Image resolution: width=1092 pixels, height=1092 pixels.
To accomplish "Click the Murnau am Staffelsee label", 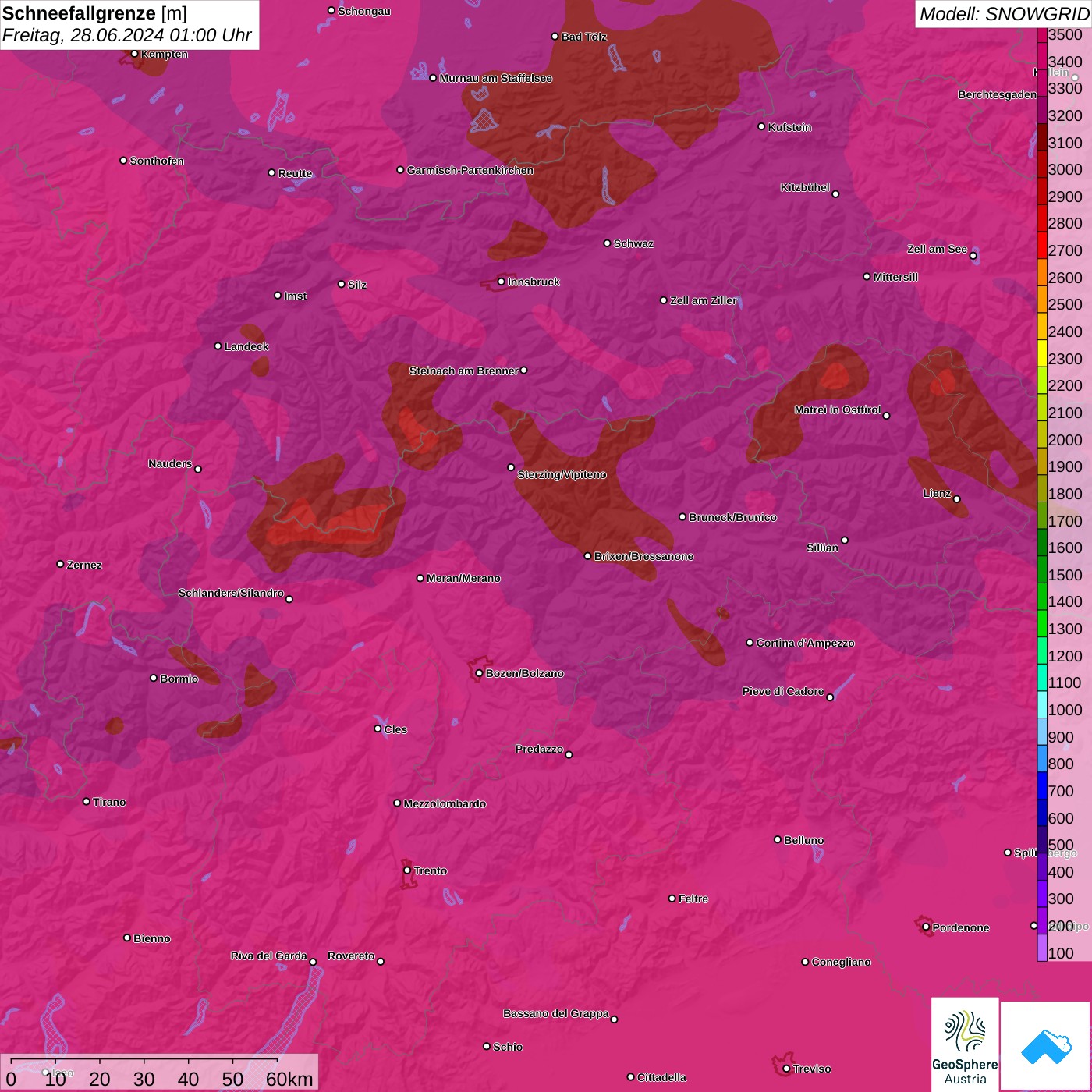I will [496, 78].
